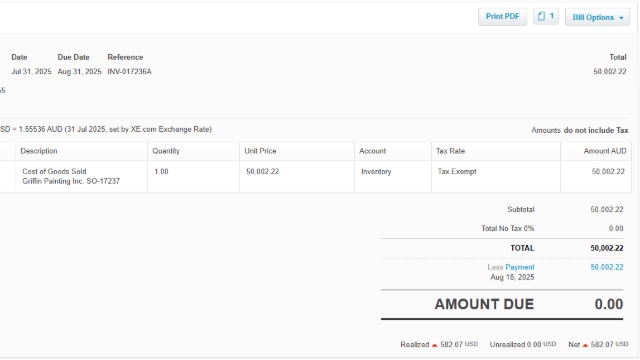Select the Aug 31, 2025 due date

click(x=79, y=71)
